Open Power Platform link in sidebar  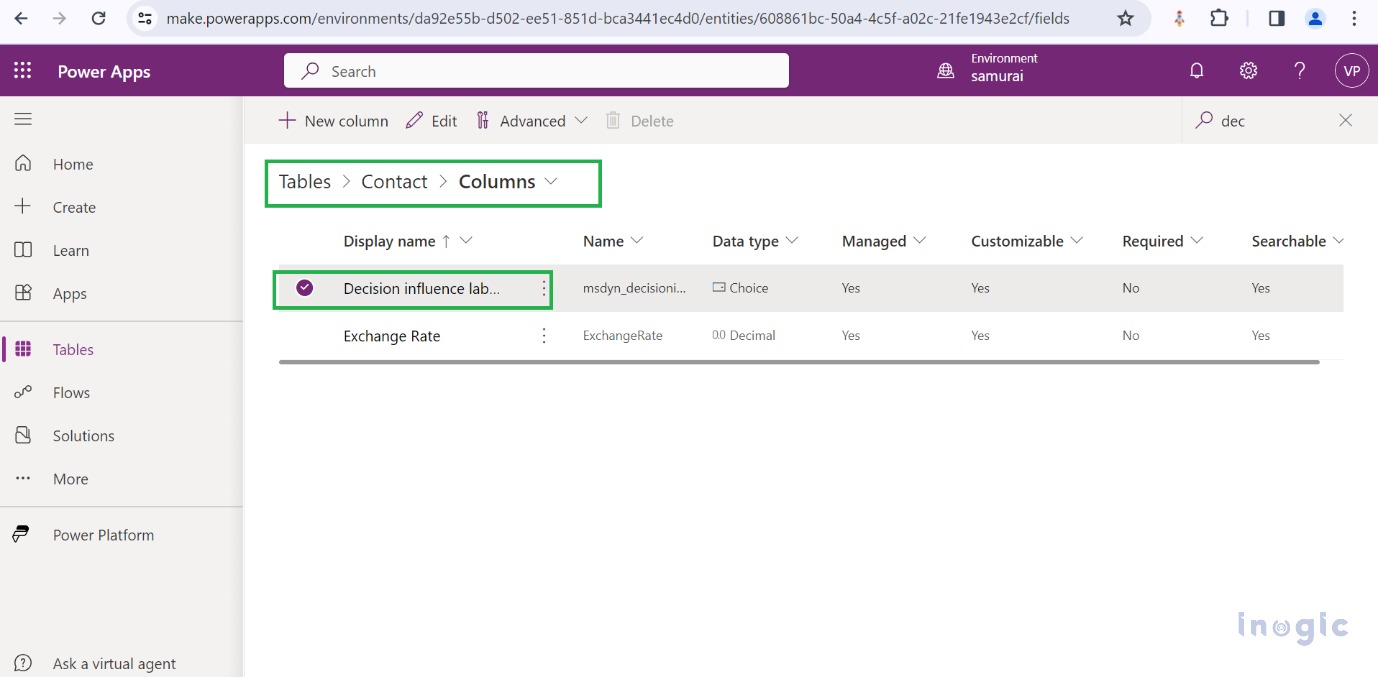coord(103,534)
